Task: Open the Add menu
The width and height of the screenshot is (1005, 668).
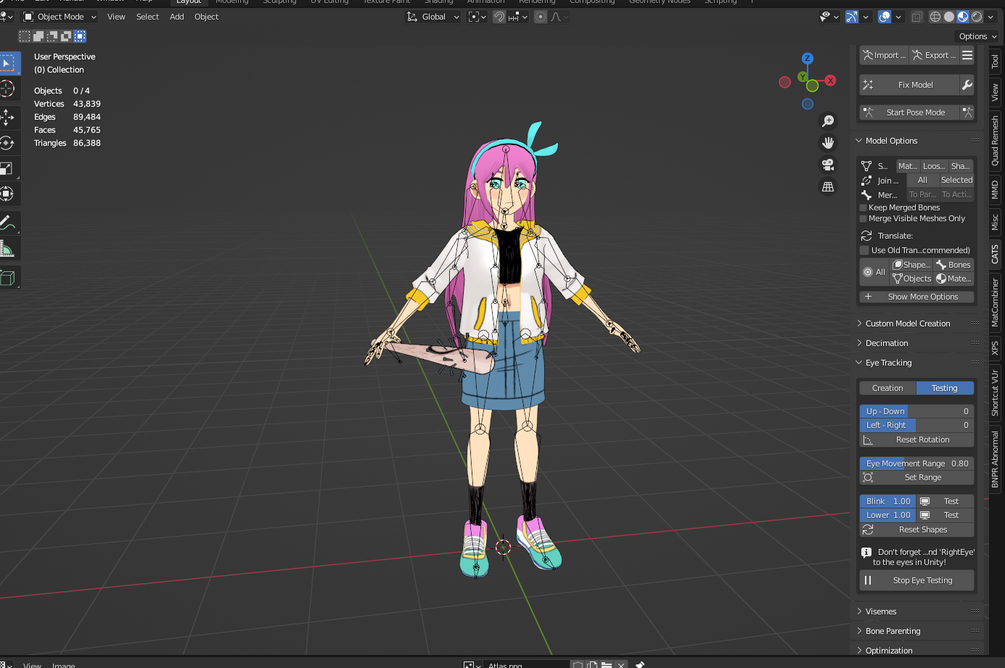Action: tap(177, 17)
